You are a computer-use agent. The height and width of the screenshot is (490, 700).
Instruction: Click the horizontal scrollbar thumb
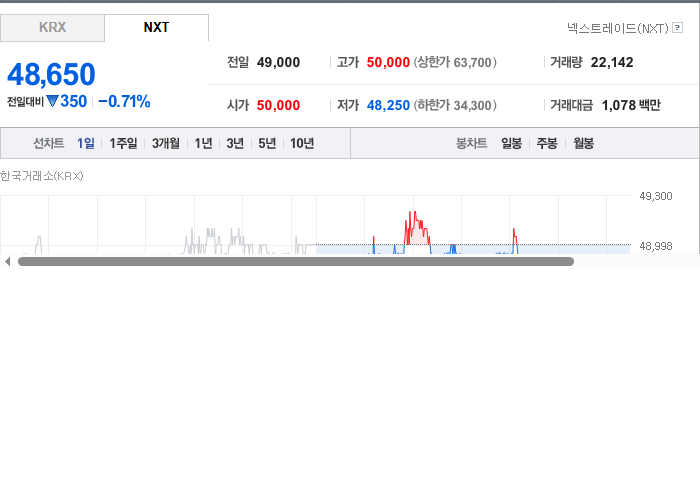296,262
